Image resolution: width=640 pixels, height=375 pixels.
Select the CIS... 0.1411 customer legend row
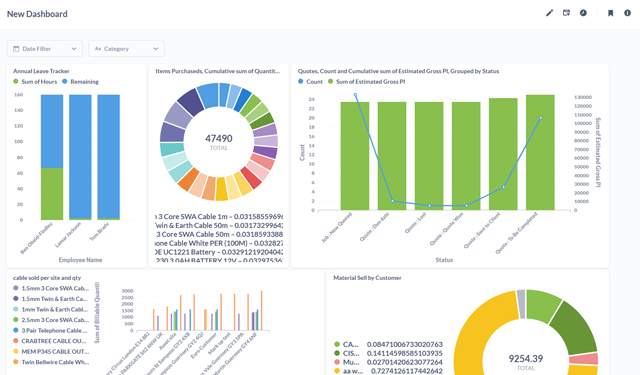388,353
